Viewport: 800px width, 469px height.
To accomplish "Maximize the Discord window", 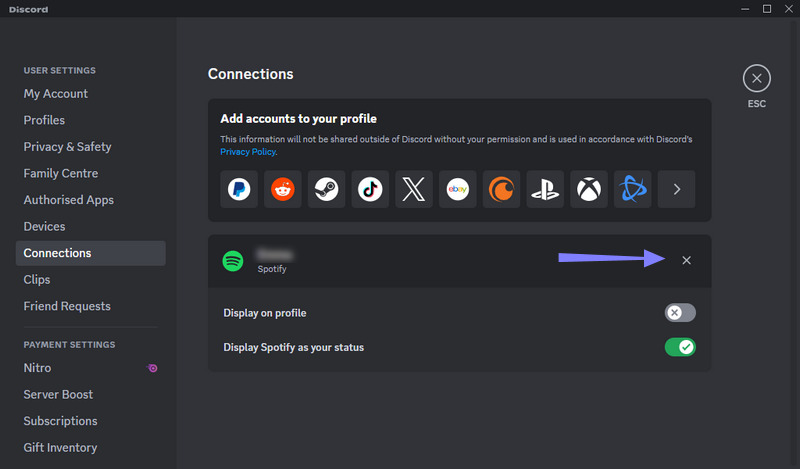I will (x=767, y=9).
